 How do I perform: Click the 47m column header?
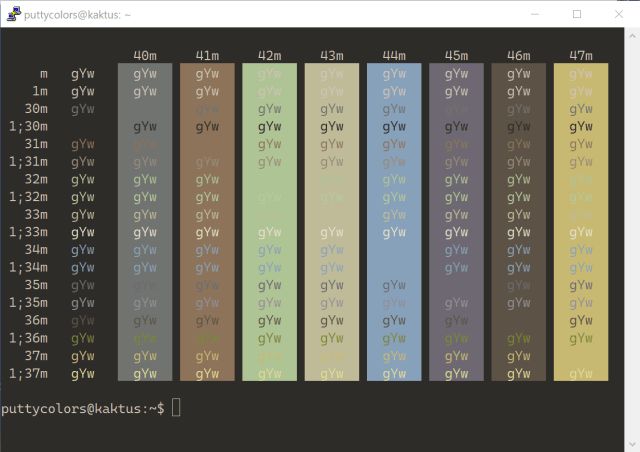(x=581, y=55)
